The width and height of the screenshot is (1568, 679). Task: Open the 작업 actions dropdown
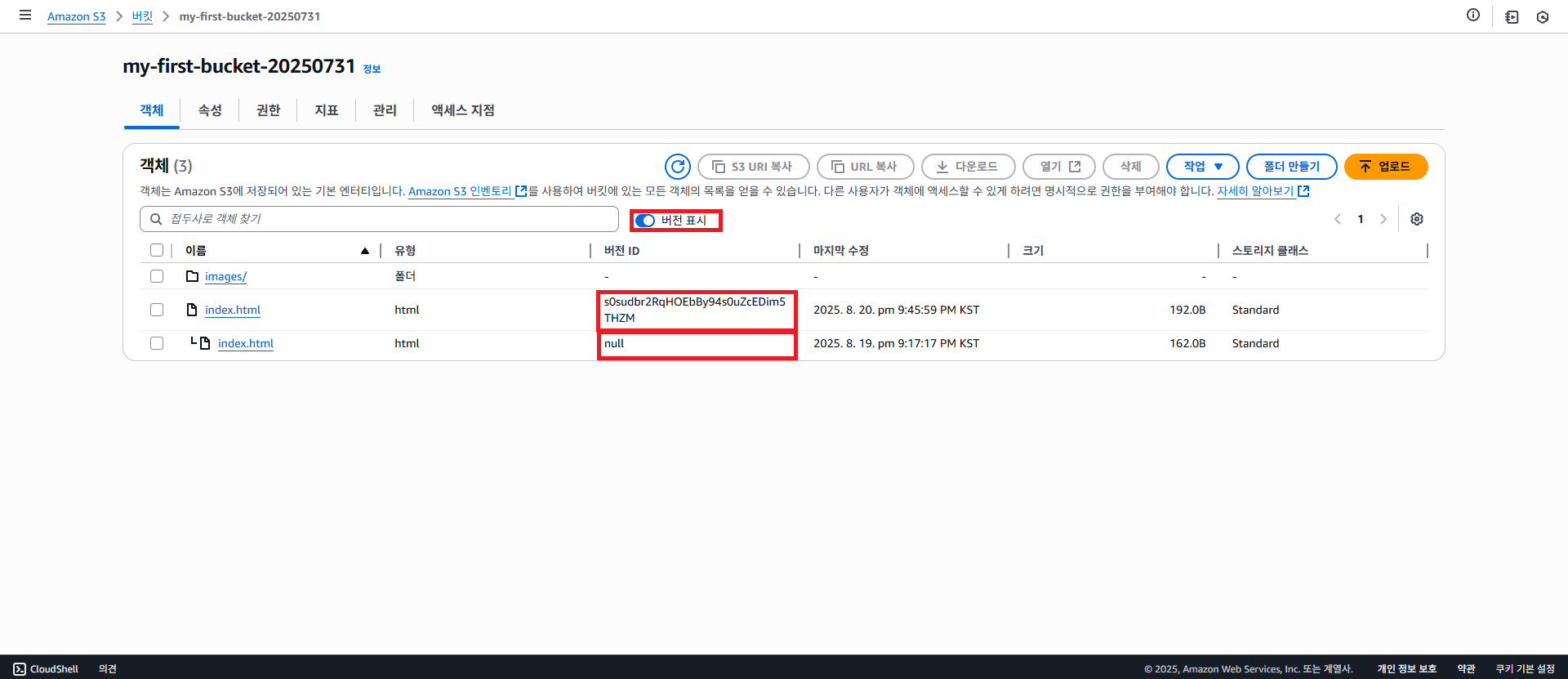(x=1203, y=167)
